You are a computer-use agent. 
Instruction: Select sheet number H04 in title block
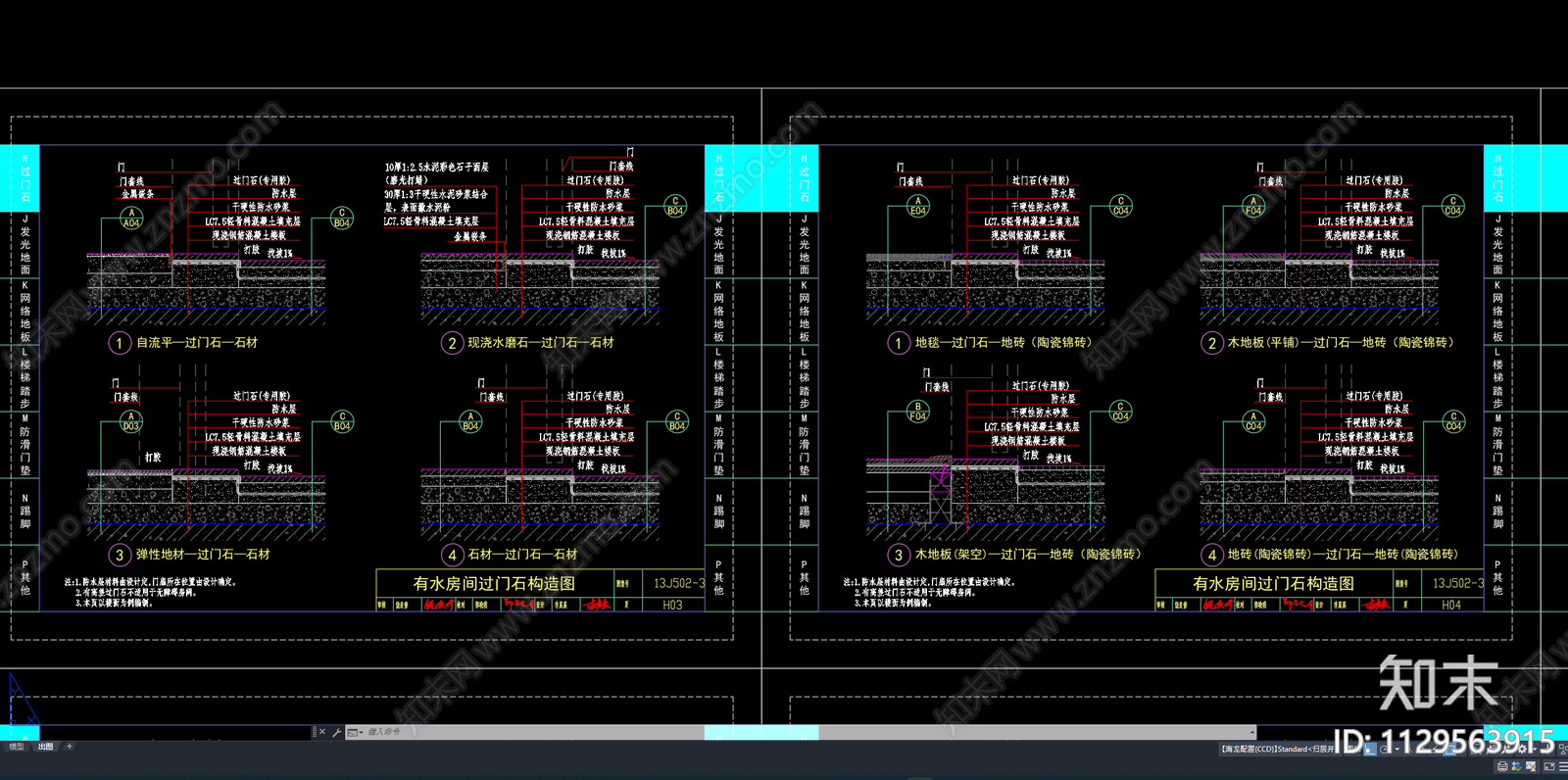(1451, 606)
